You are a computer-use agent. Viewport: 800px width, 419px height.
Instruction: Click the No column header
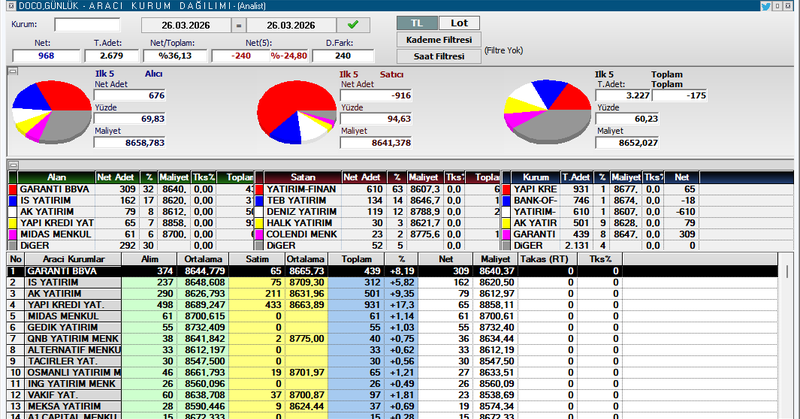coord(15,259)
